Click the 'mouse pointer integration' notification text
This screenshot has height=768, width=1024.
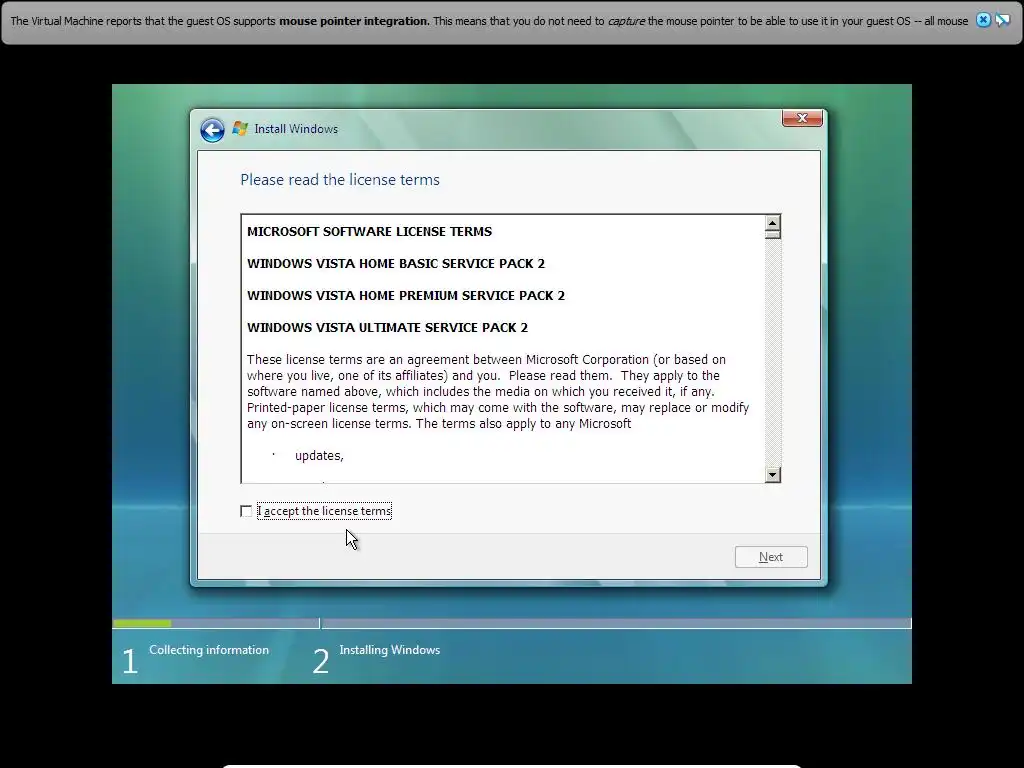point(353,21)
